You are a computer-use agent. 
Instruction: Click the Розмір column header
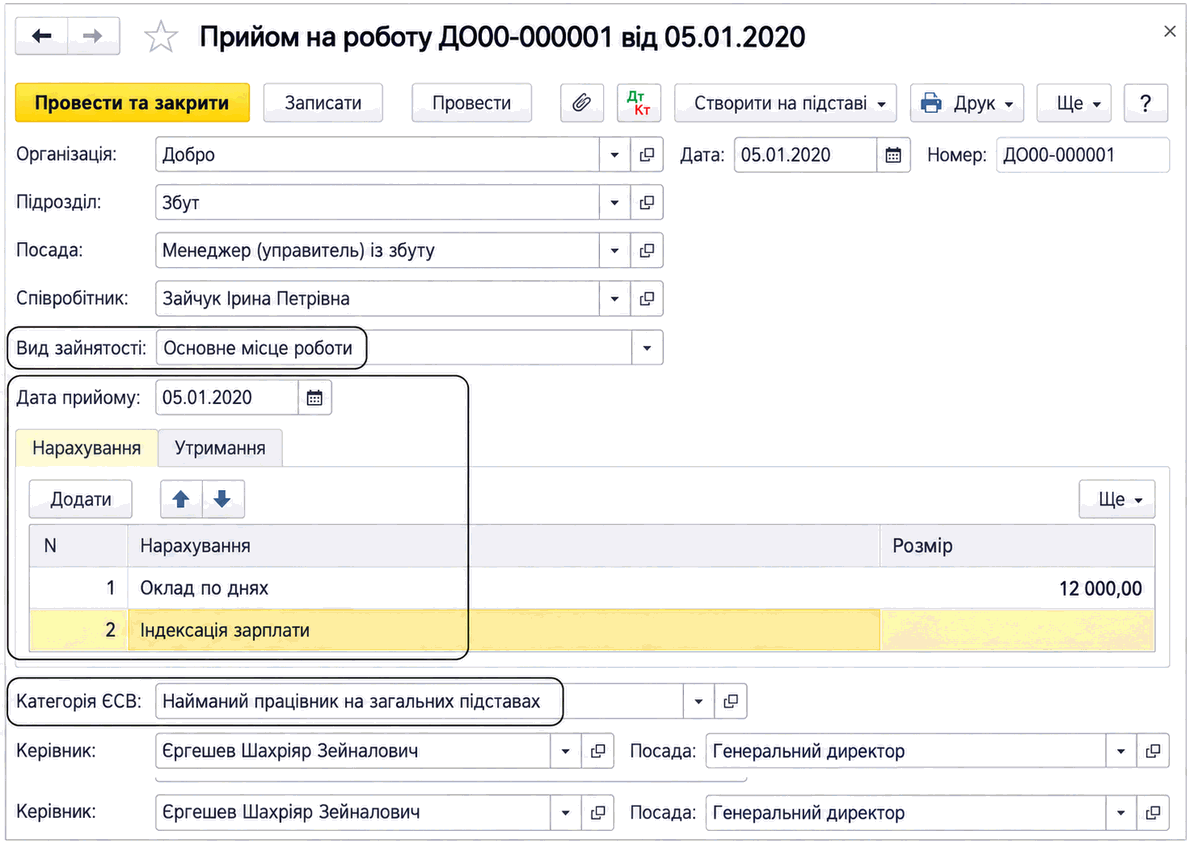(1017, 546)
